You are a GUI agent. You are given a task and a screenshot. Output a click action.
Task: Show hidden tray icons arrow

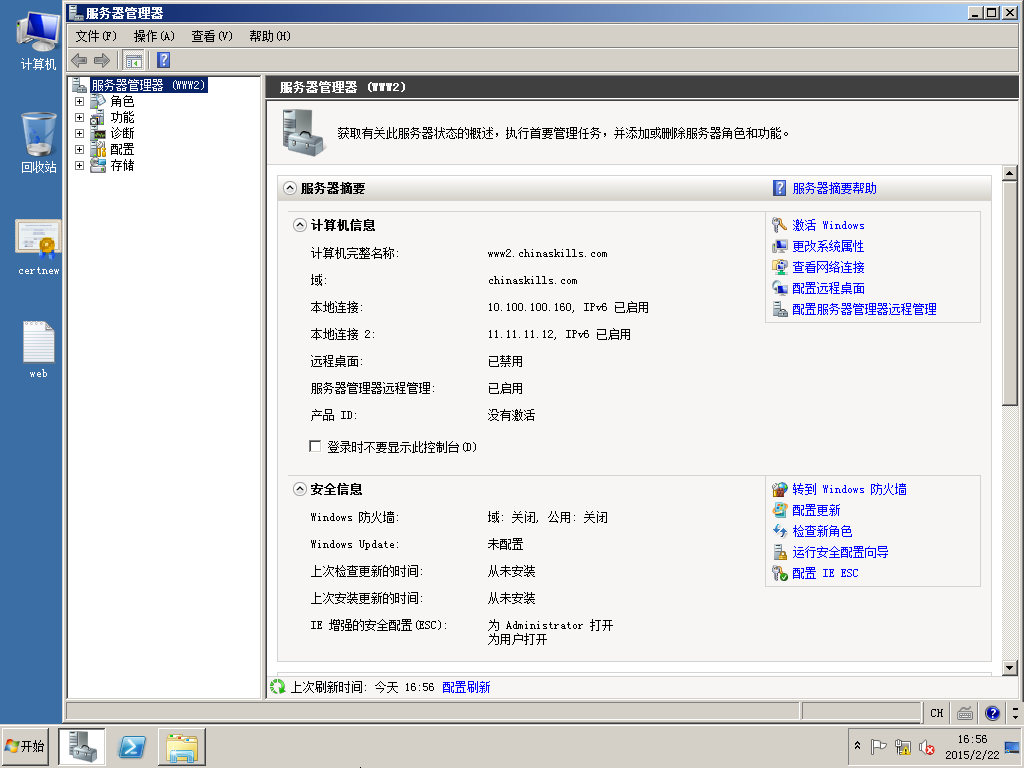pyautogui.click(x=857, y=746)
